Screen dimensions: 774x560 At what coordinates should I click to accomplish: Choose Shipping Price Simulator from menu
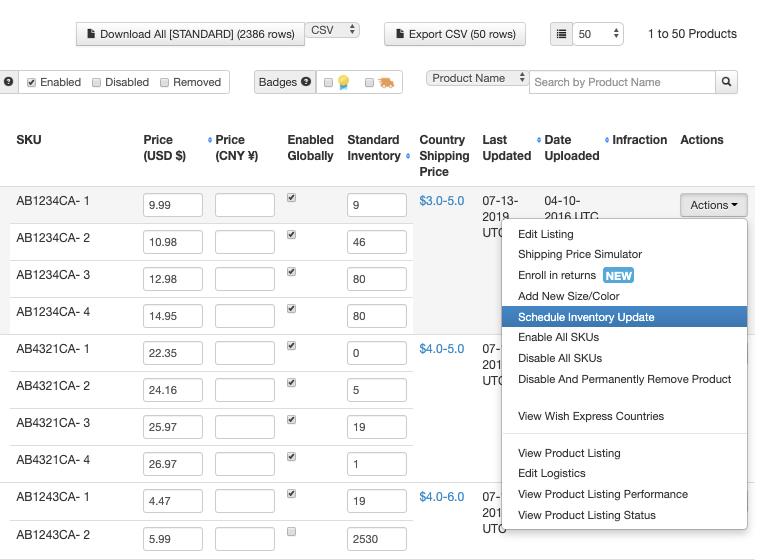click(x=580, y=254)
